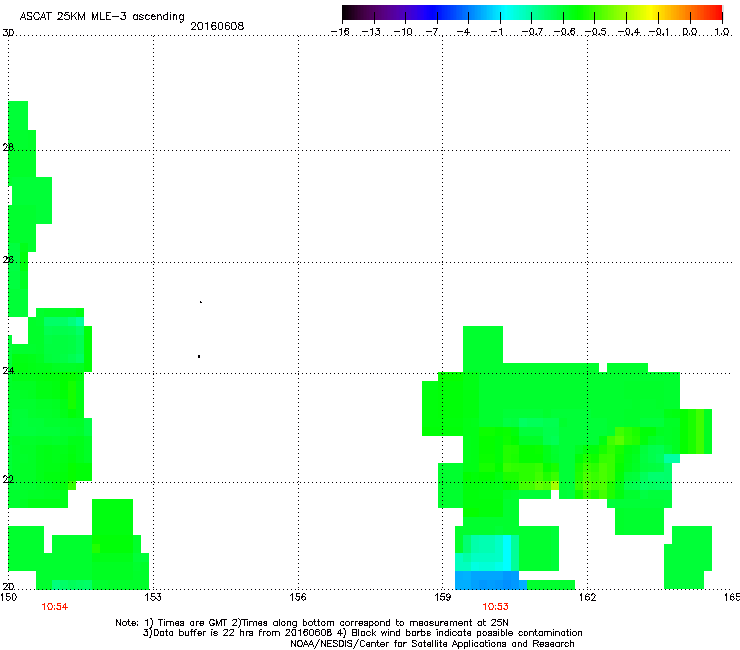Select the "-10" color scale label
This screenshot has height=650, width=740.
point(403,32)
